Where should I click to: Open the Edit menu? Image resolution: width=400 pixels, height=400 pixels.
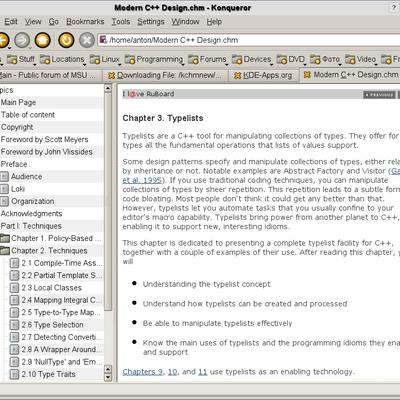point(11,22)
